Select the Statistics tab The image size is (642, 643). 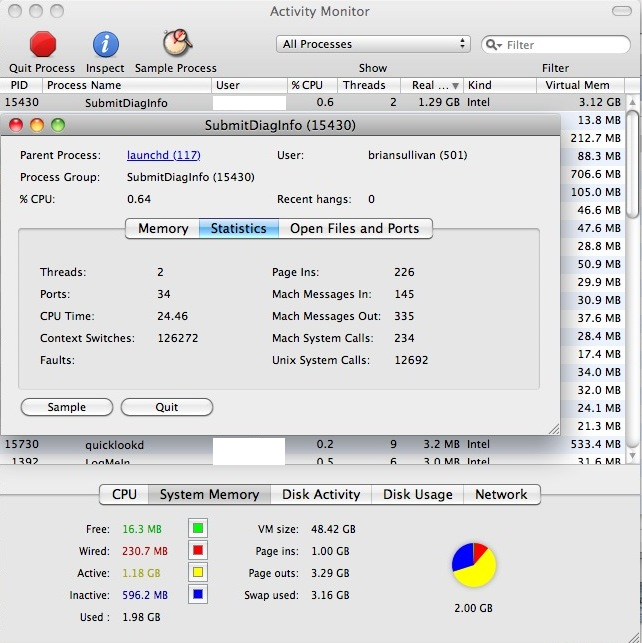(239, 228)
